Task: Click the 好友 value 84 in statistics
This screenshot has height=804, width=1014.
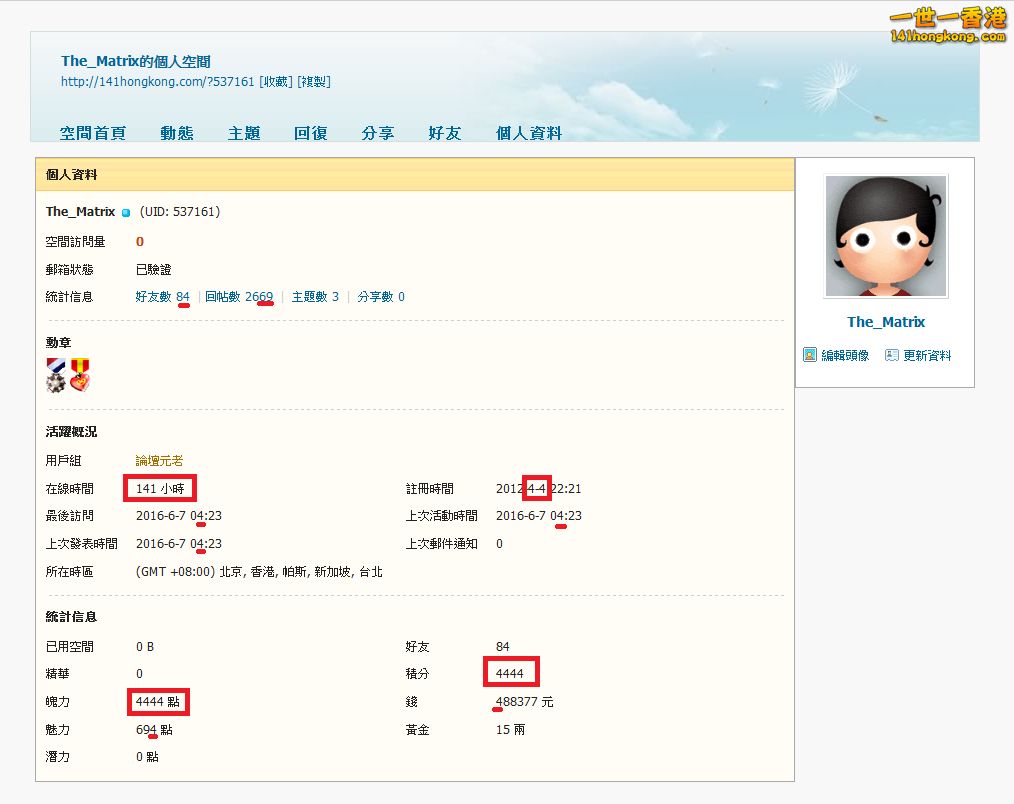Action: (x=502, y=646)
